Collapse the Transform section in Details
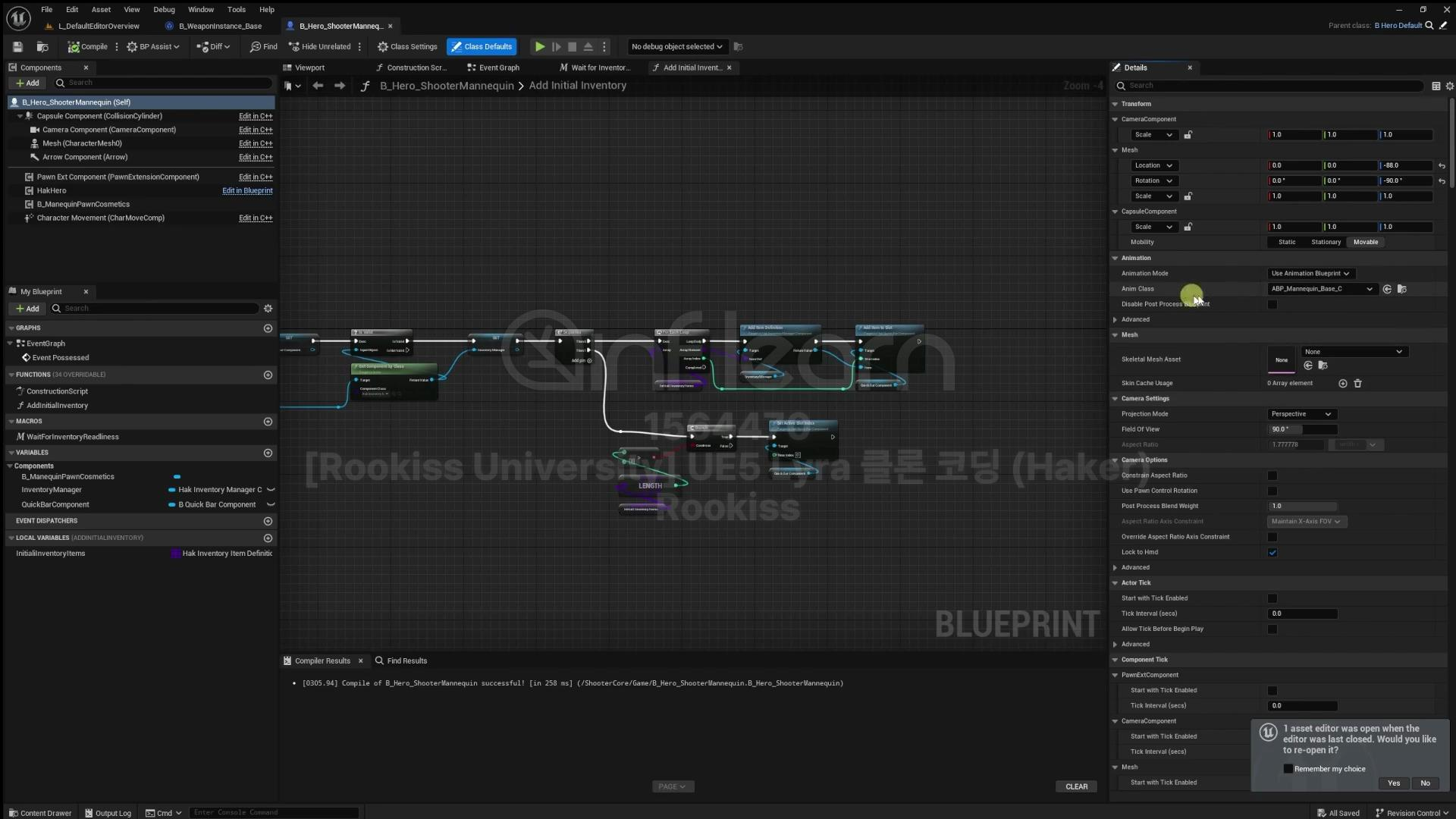This screenshot has width=1456, height=819. [x=1115, y=104]
